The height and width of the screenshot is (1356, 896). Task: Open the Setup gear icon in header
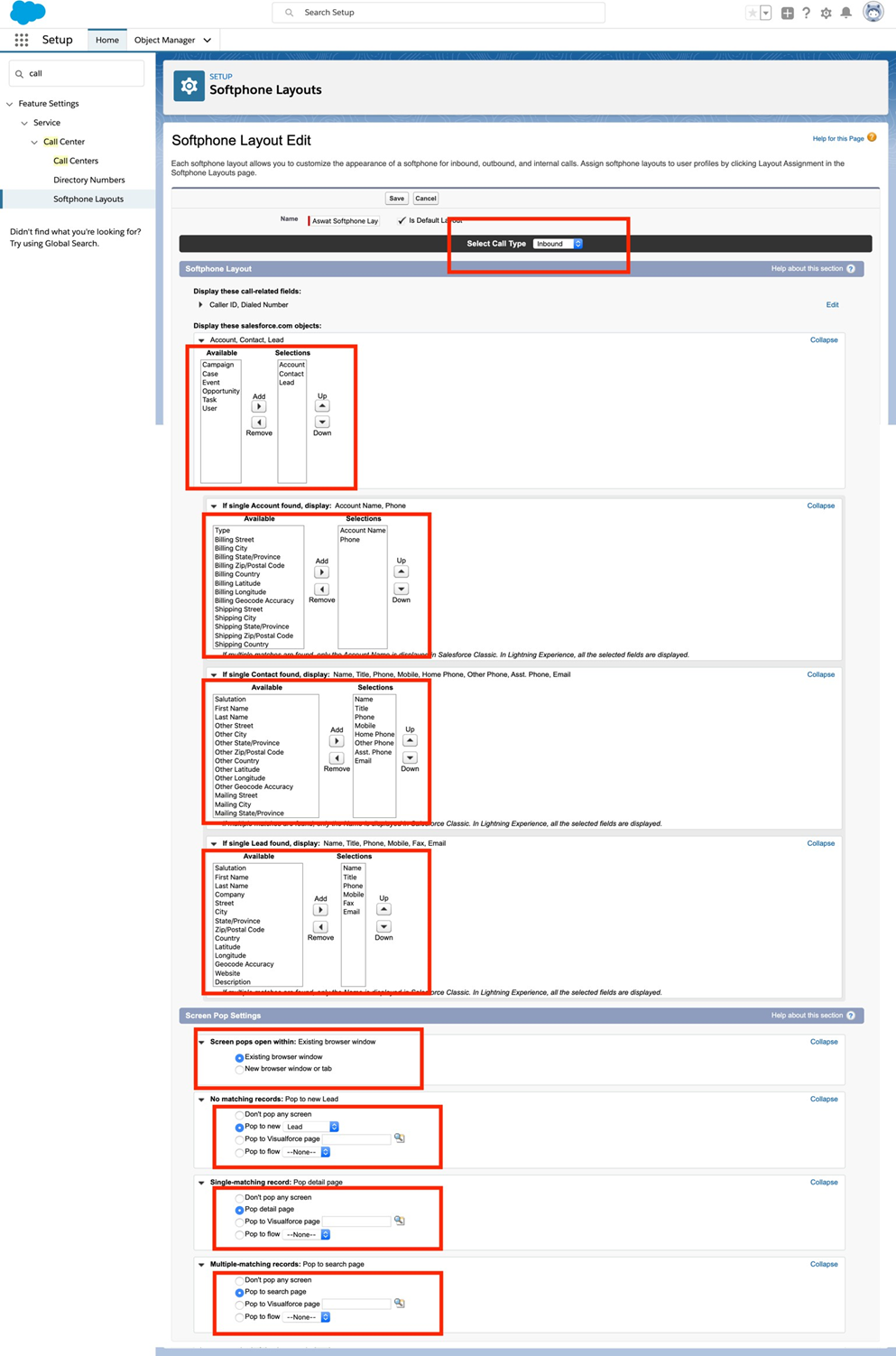coord(826,13)
